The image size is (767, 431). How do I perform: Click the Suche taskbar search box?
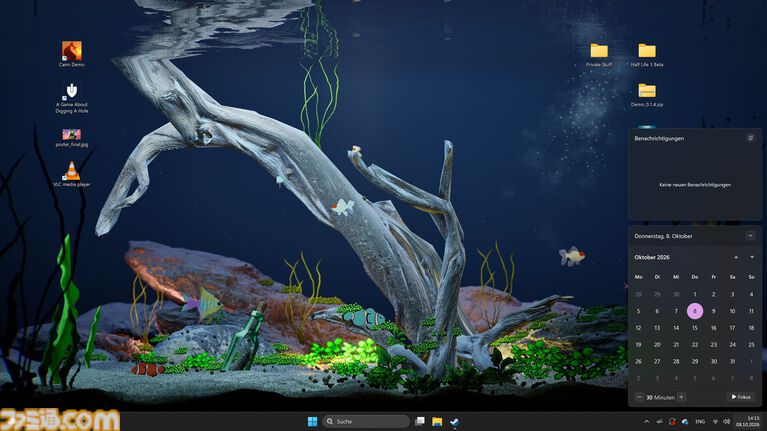[366, 421]
